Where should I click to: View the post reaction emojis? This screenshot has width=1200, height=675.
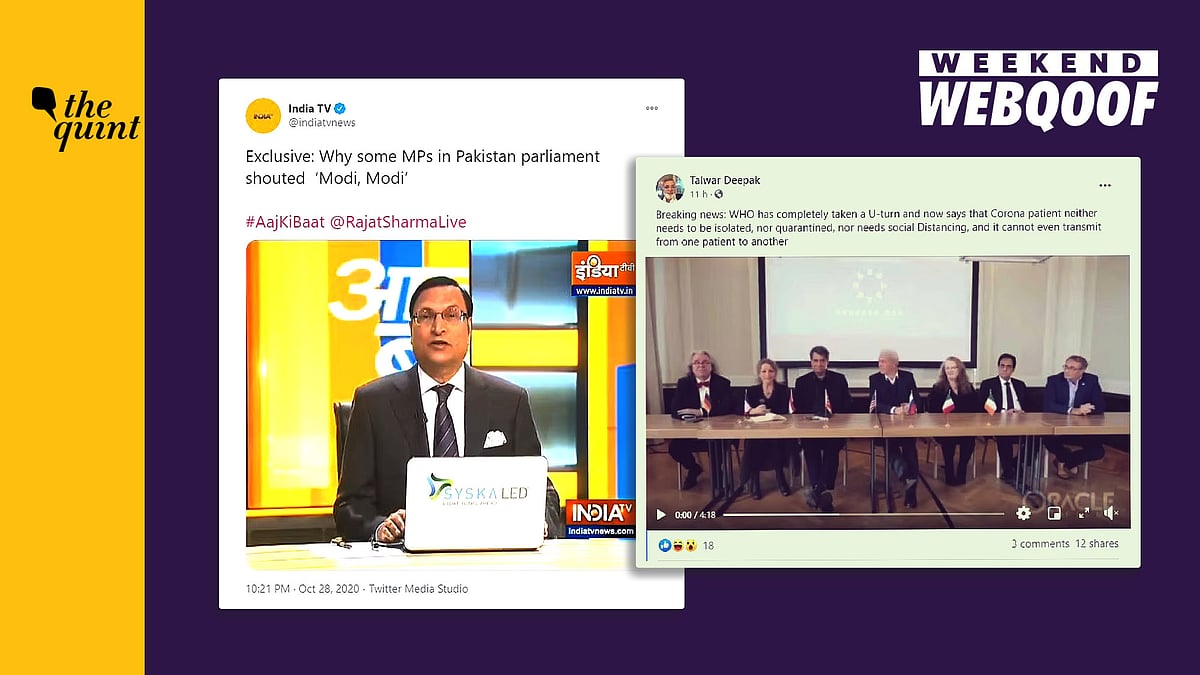click(679, 545)
